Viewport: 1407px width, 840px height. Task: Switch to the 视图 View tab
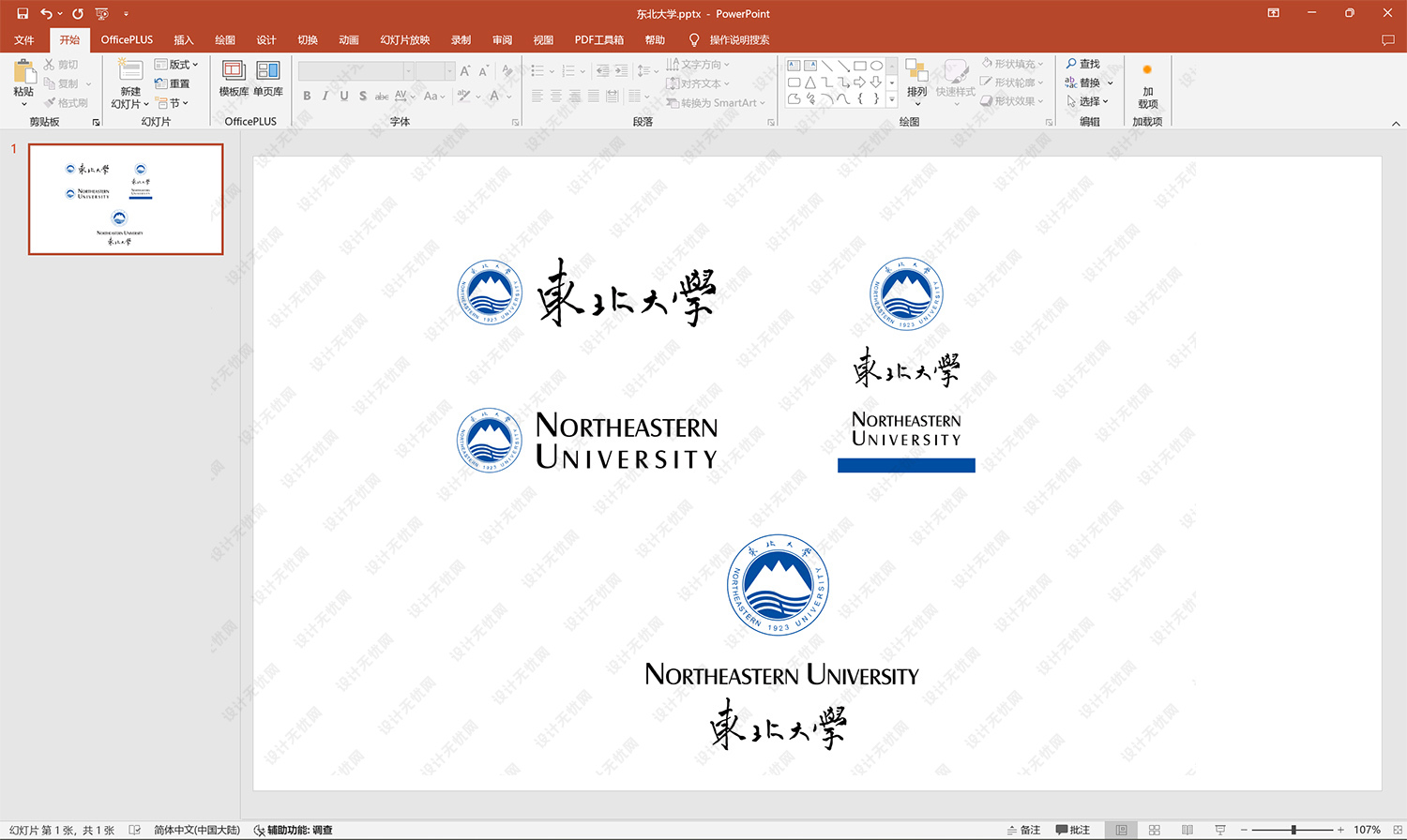pyautogui.click(x=543, y=40)
